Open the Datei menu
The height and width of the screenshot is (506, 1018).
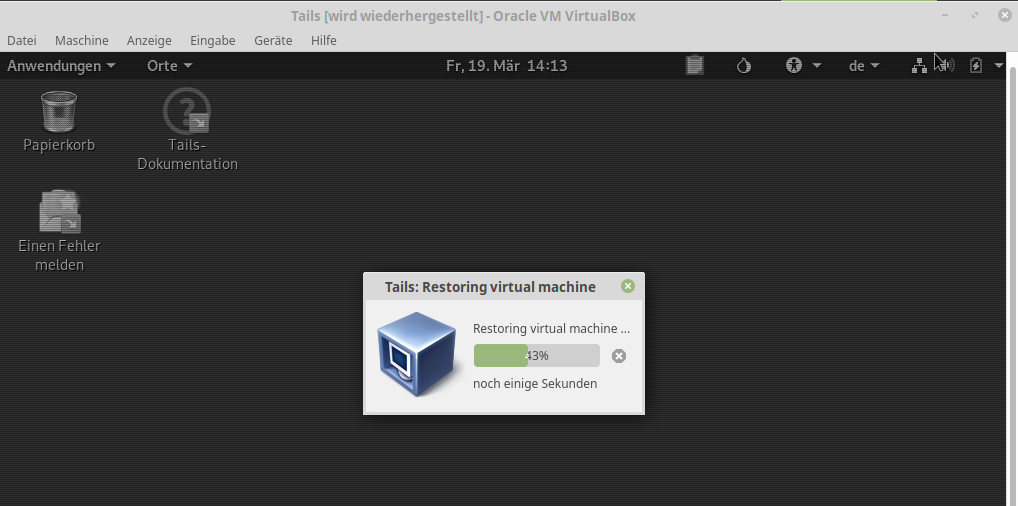pyautogui.click(x=21, y=40)
